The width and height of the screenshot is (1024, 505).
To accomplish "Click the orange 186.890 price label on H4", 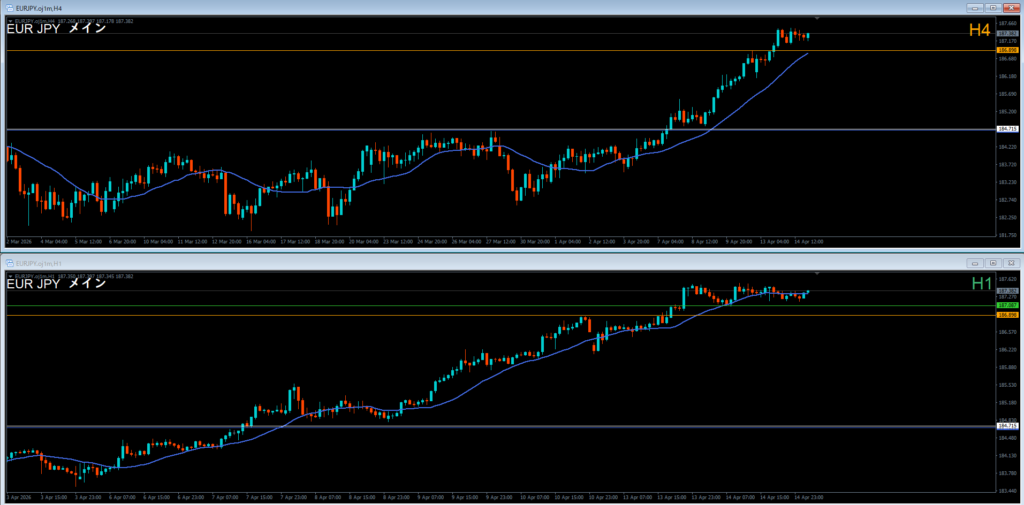I will click(x=1007, y=50).
